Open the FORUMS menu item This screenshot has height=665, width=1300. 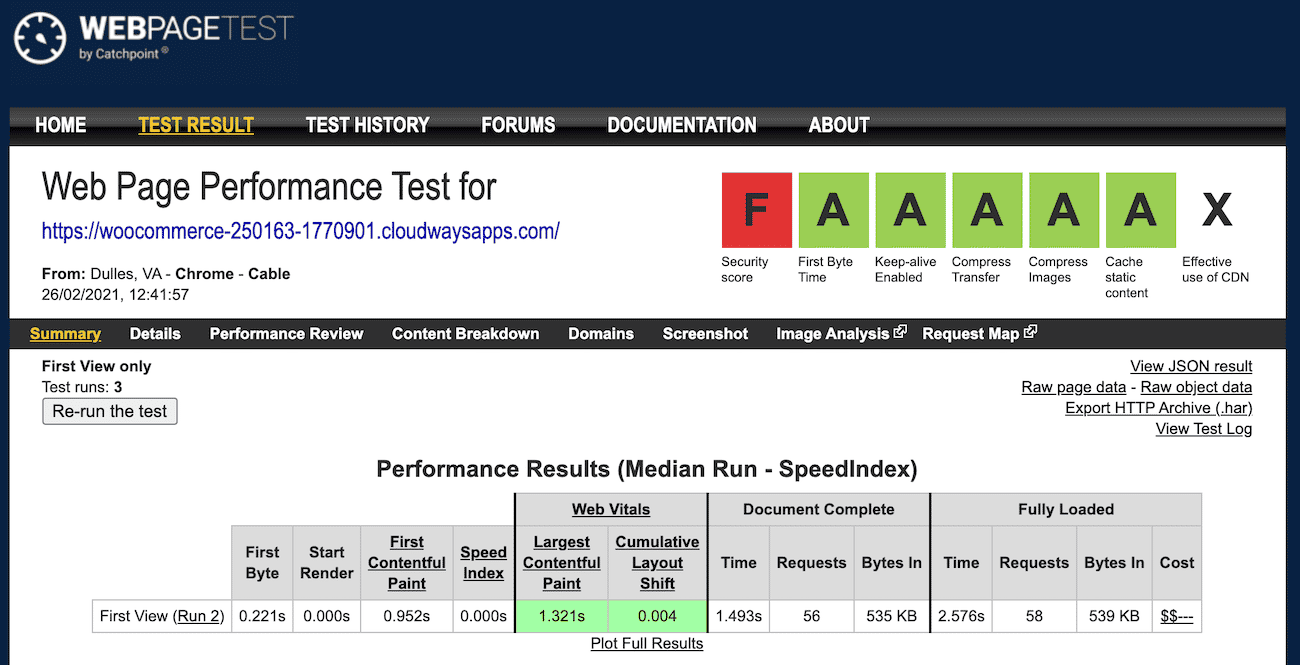(x=518, y=125)
